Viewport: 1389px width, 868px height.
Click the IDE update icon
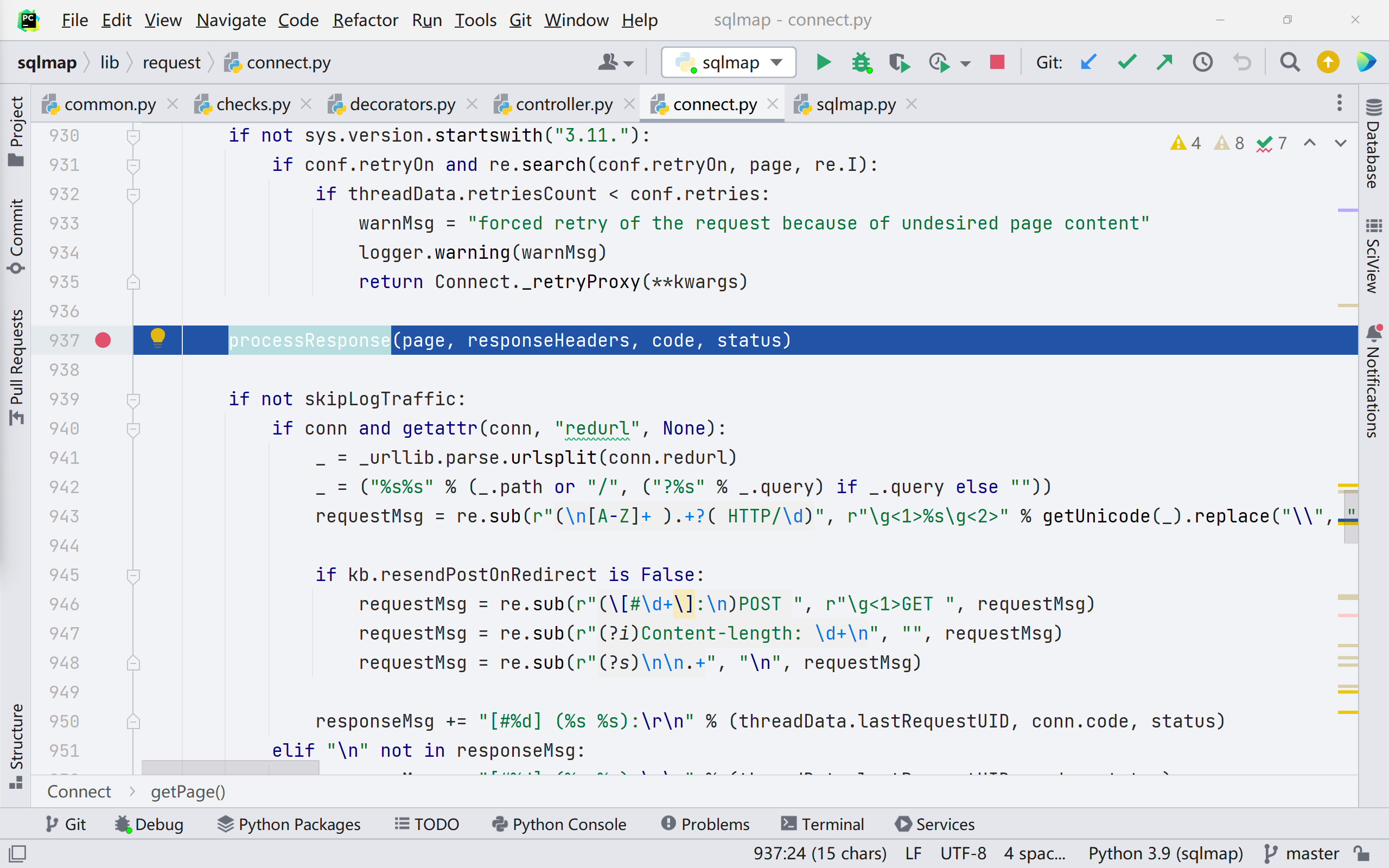[1328, 61]
